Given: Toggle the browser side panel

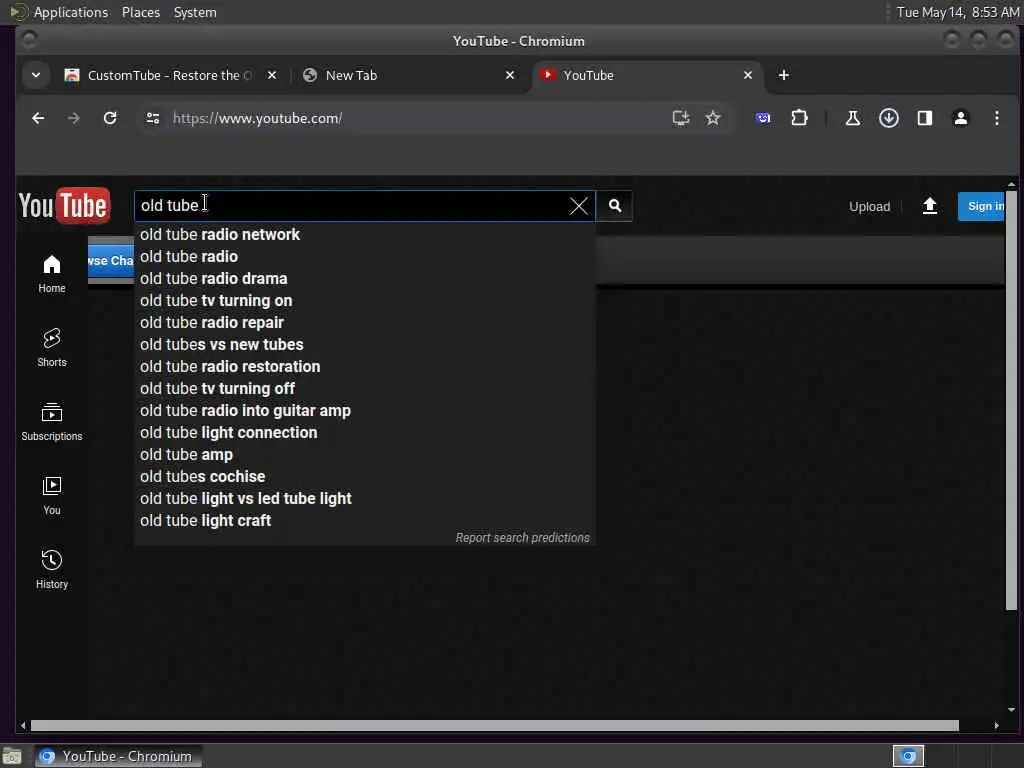Looking at the screenshot, I should (924, 118).
